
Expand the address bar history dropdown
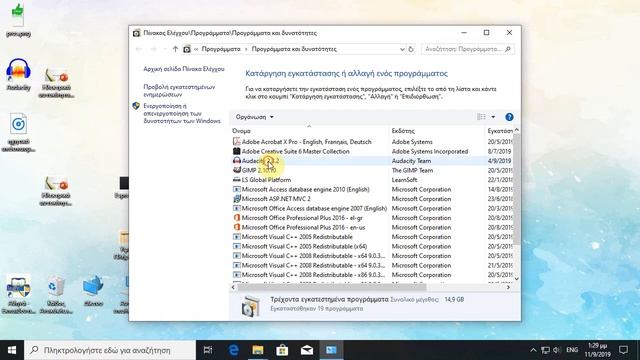pos(402,49)
